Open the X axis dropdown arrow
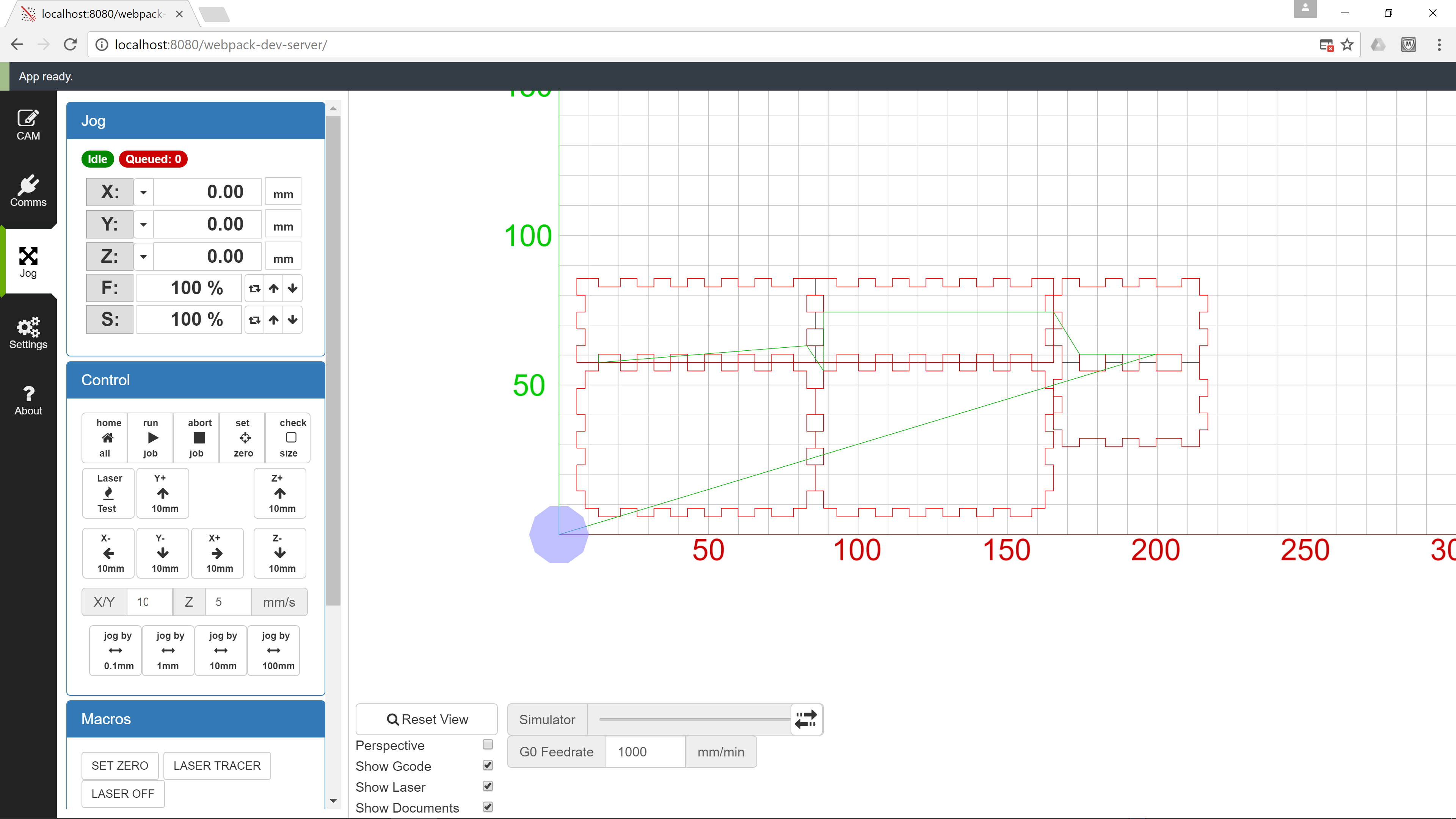The height and width of the screenshot is (819, 1456). point(144,192)
